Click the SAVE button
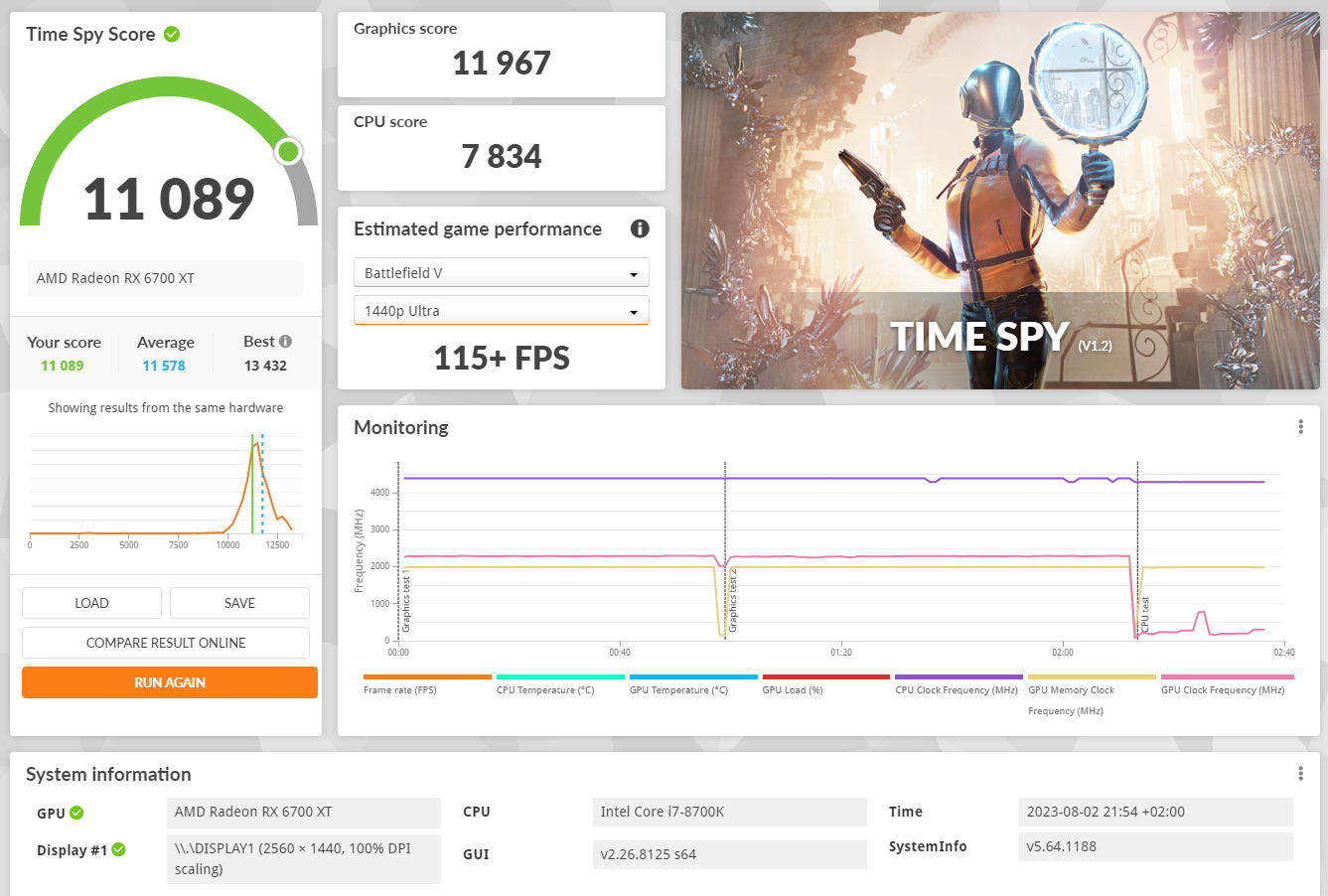This screenshot has width=1328, height=896. (239, 603)
